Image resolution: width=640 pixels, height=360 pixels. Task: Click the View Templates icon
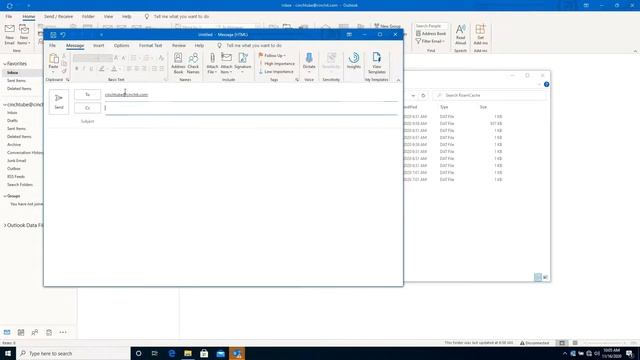377,63
